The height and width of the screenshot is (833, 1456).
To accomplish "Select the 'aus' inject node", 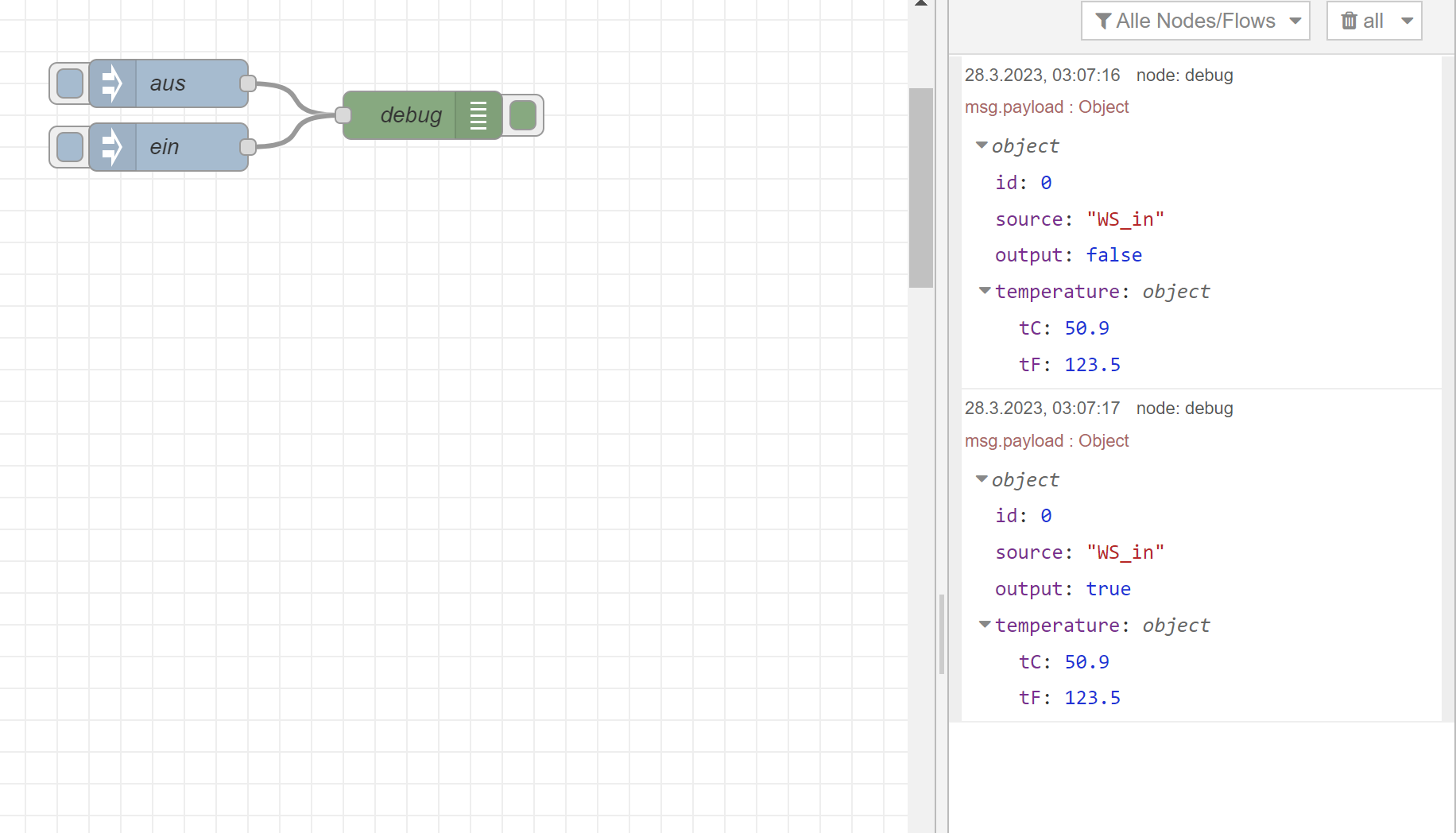I will pyautogui.click(x=168, y=83).
